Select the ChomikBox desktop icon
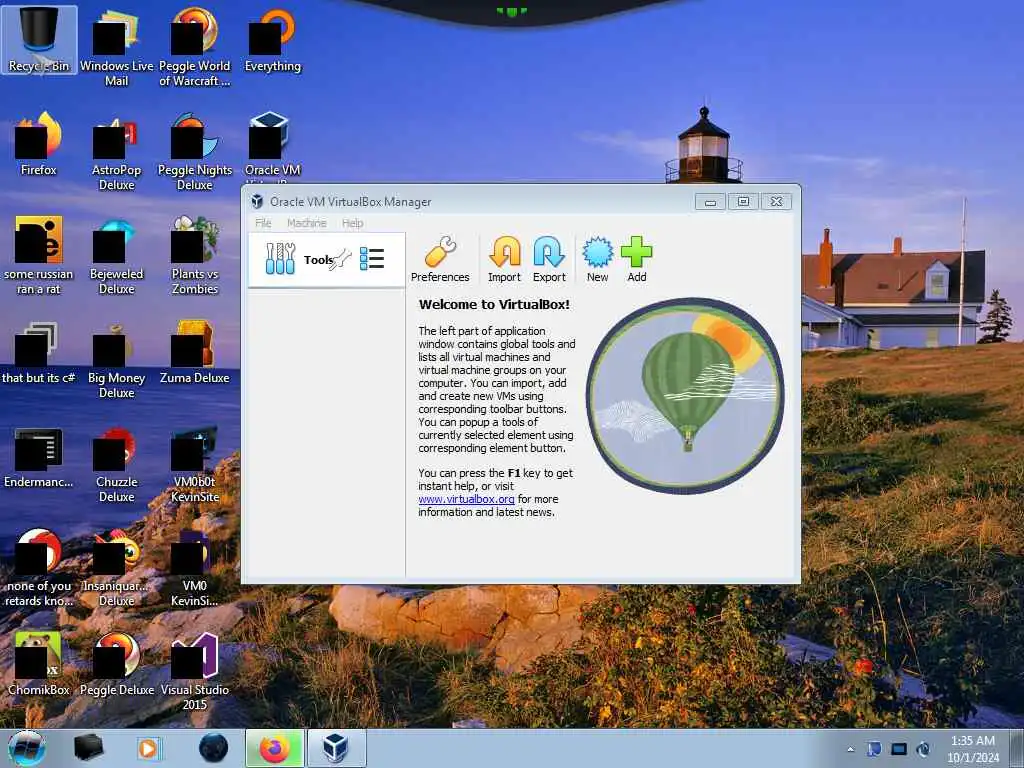1024x768 pixels. (x=39, y=664)
